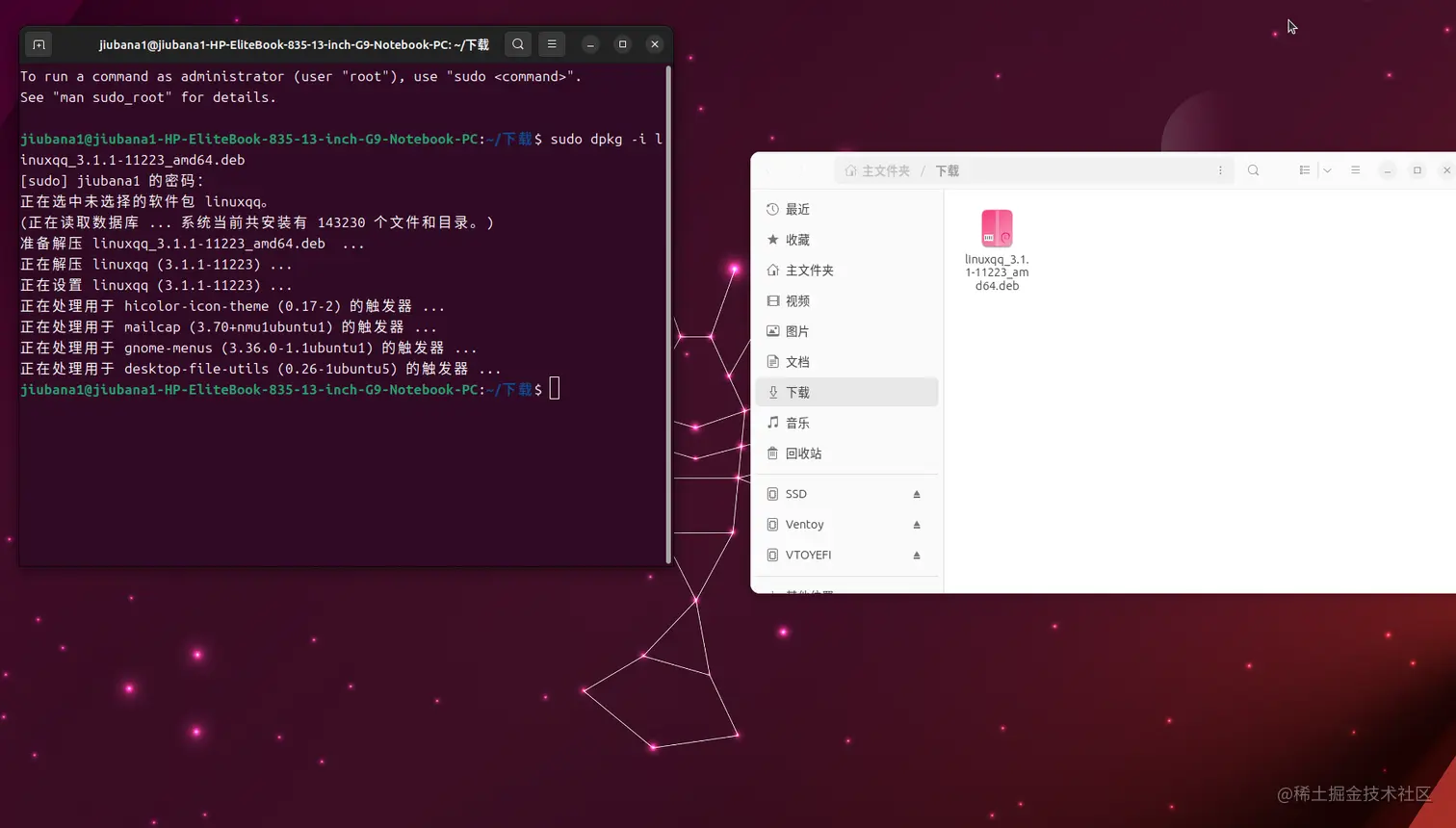This screenshot has height=828, width=1456.
Task: Click the '[sudo] jiubana1 的密码' line
Action: 113,181
